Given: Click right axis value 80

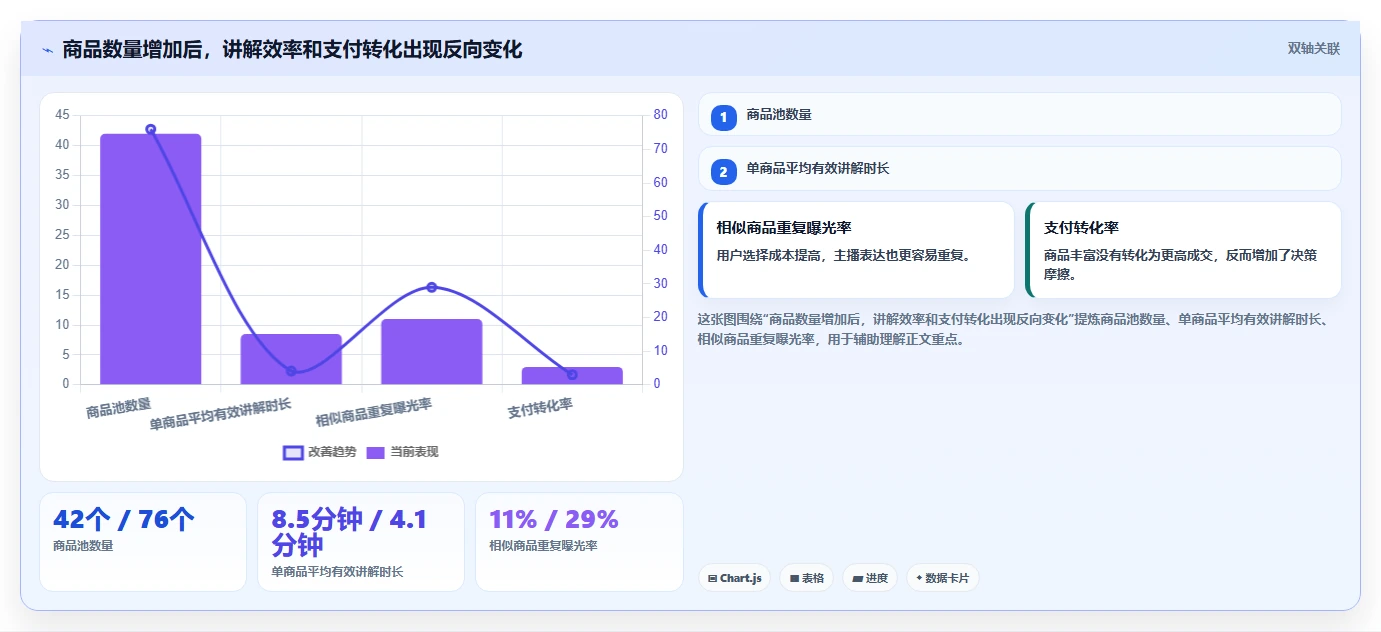Looking at the screenshot, I should [x=661, y=114].
